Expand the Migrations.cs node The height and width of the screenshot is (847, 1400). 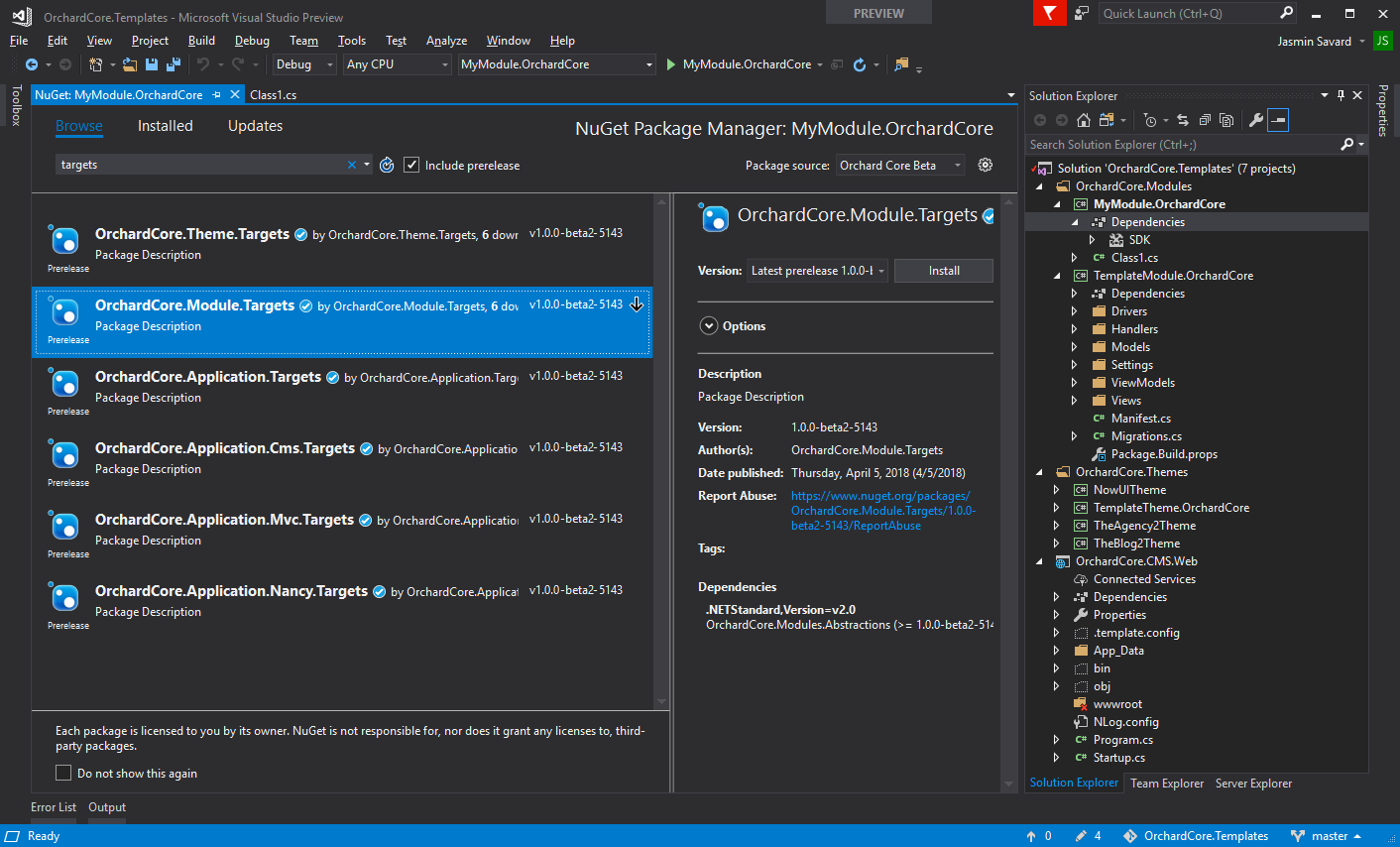pos(1075,436)
